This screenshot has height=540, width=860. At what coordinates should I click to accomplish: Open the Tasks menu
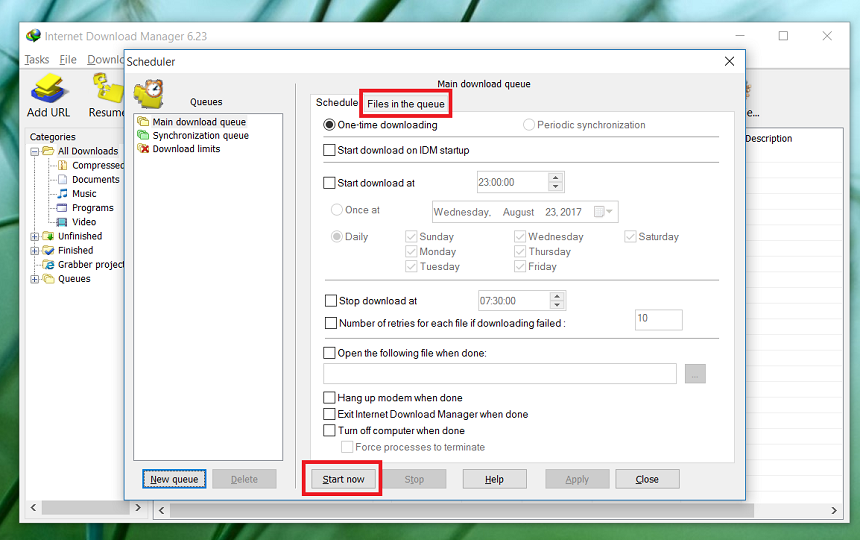point(37,59)
